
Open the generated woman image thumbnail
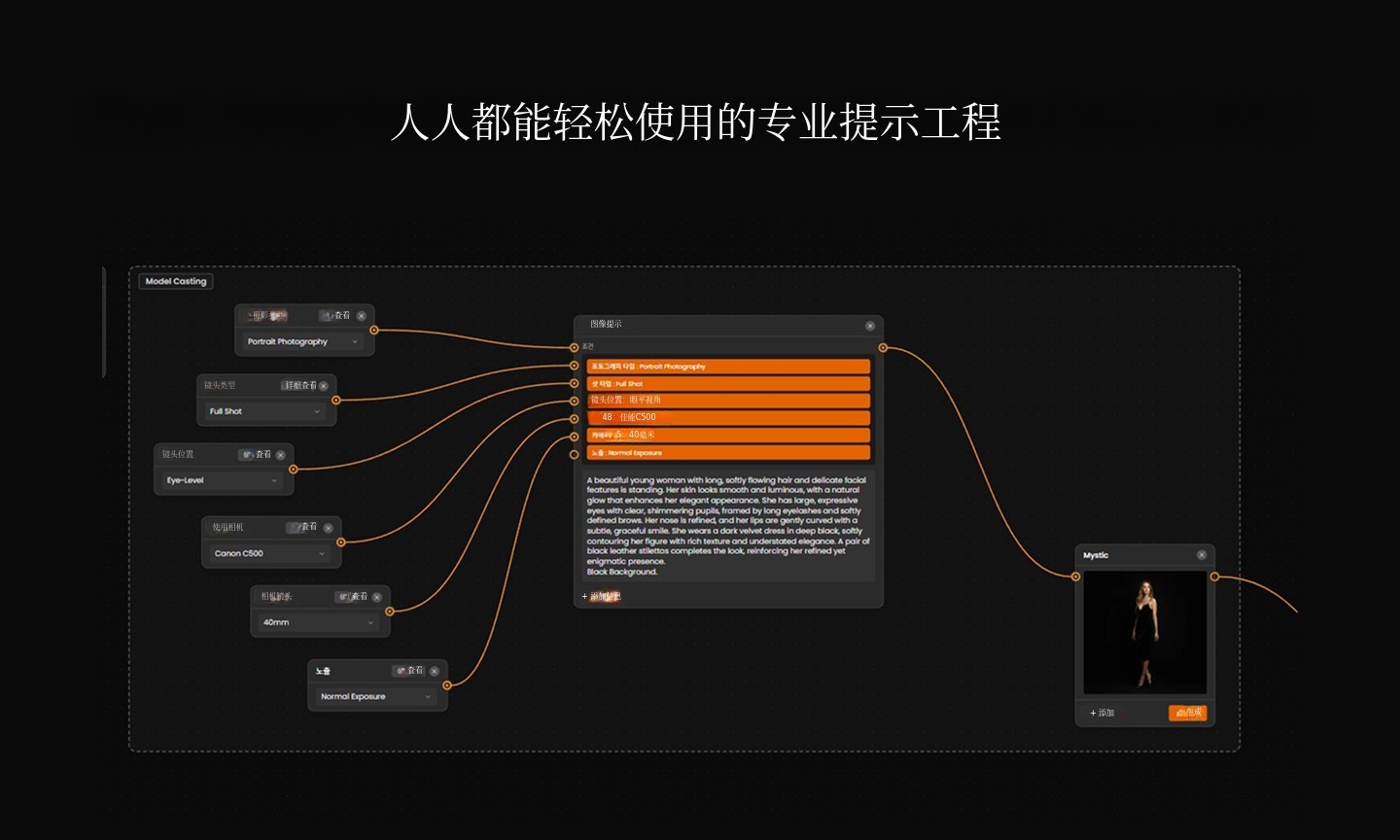click(x=1145, y=633)
